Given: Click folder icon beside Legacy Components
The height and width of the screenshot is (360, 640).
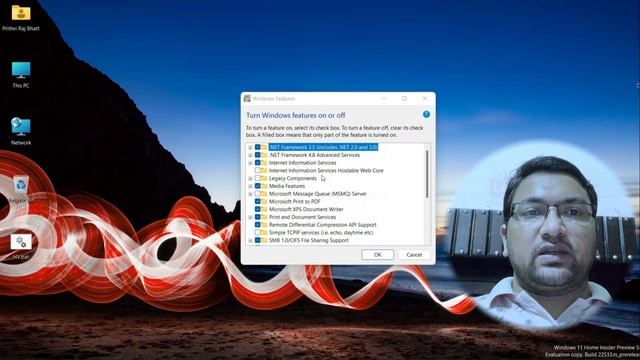Looking at the screenshot, I should pyautogui.click(x=264, y=178).
